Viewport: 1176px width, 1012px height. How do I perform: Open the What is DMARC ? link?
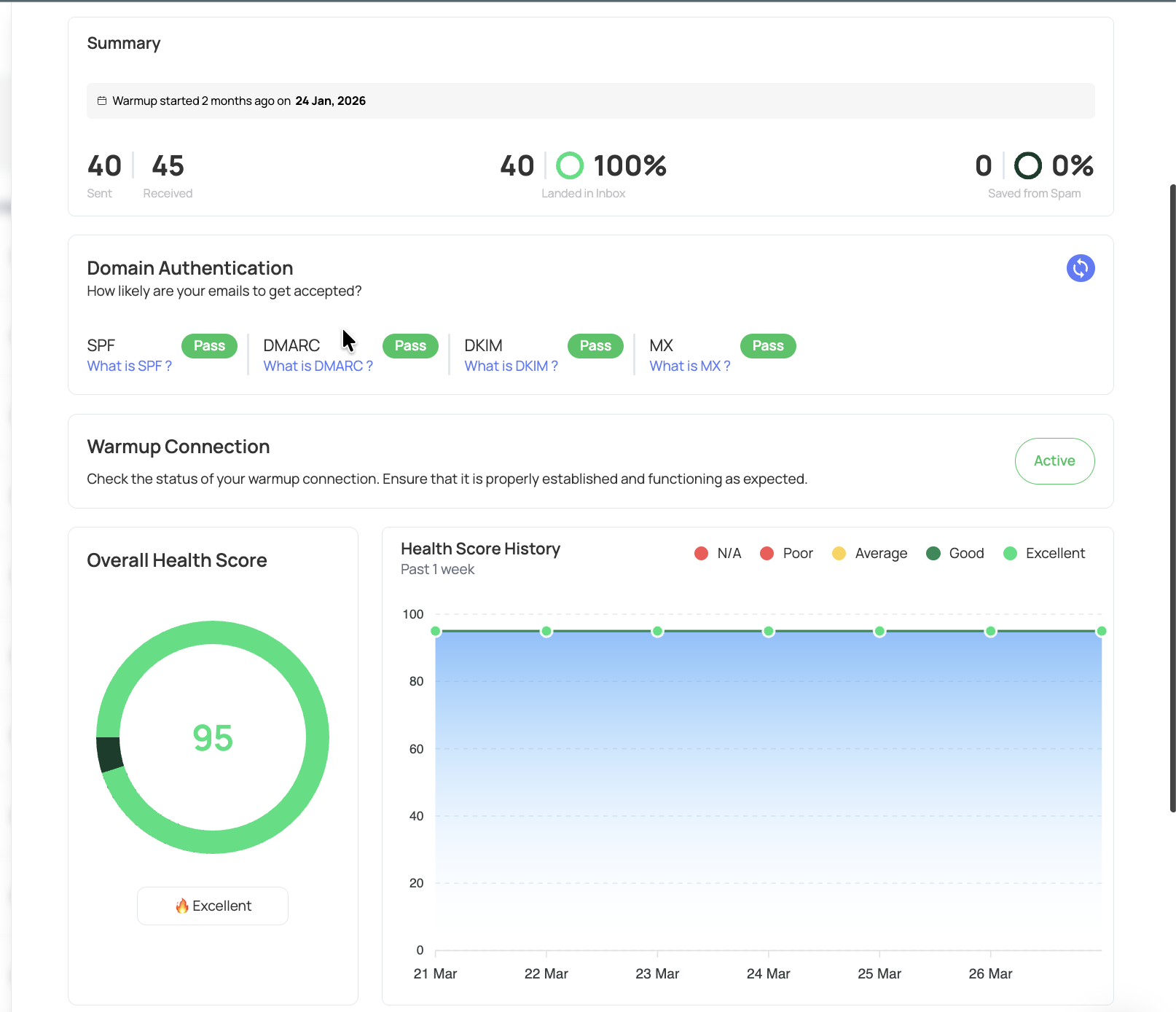[318, 366]
